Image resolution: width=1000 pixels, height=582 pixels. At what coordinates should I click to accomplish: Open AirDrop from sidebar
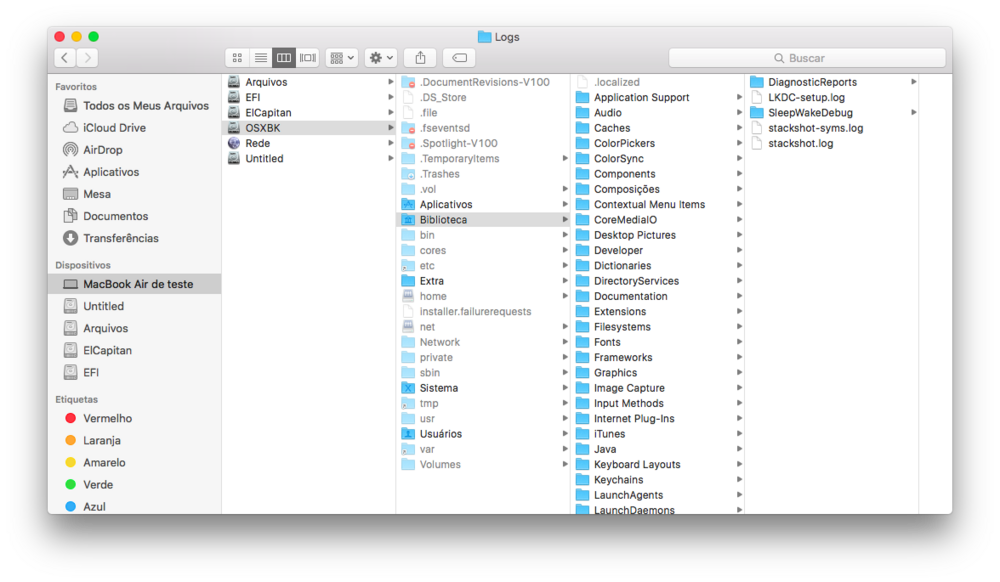[x=103, y=150]
